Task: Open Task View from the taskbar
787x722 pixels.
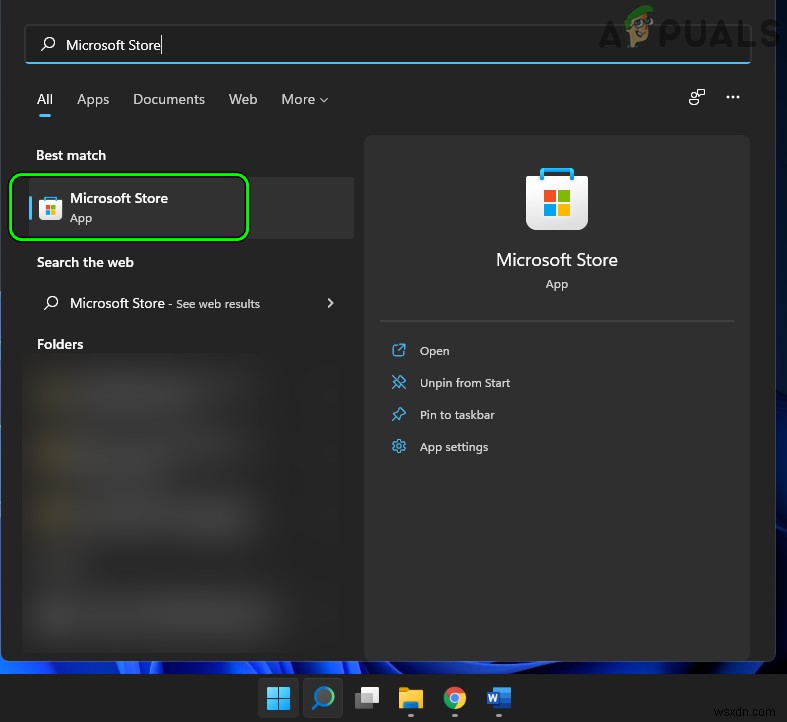Action: [x=367, y=697]
